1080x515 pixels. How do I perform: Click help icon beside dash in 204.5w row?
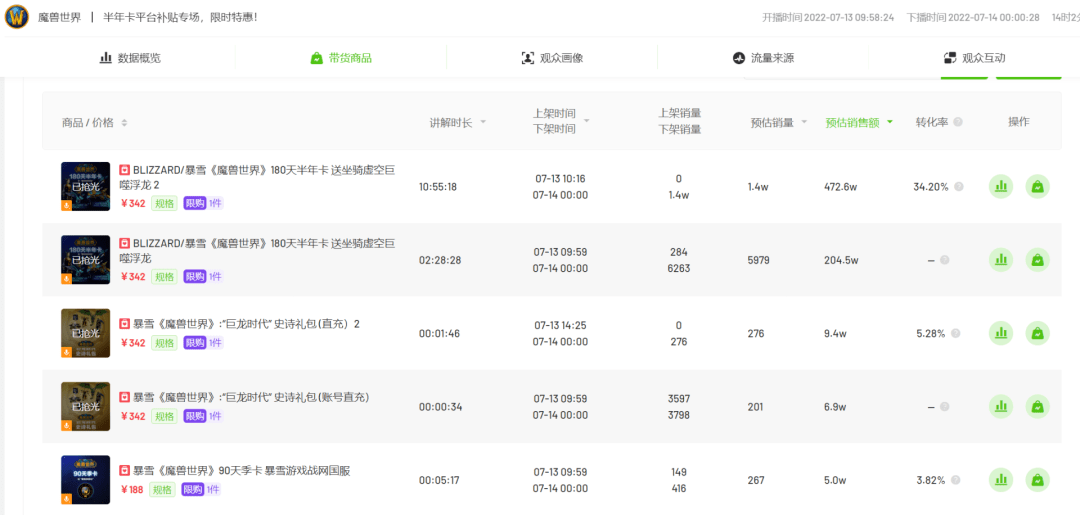pyautogui.click(x=944, y=260)
